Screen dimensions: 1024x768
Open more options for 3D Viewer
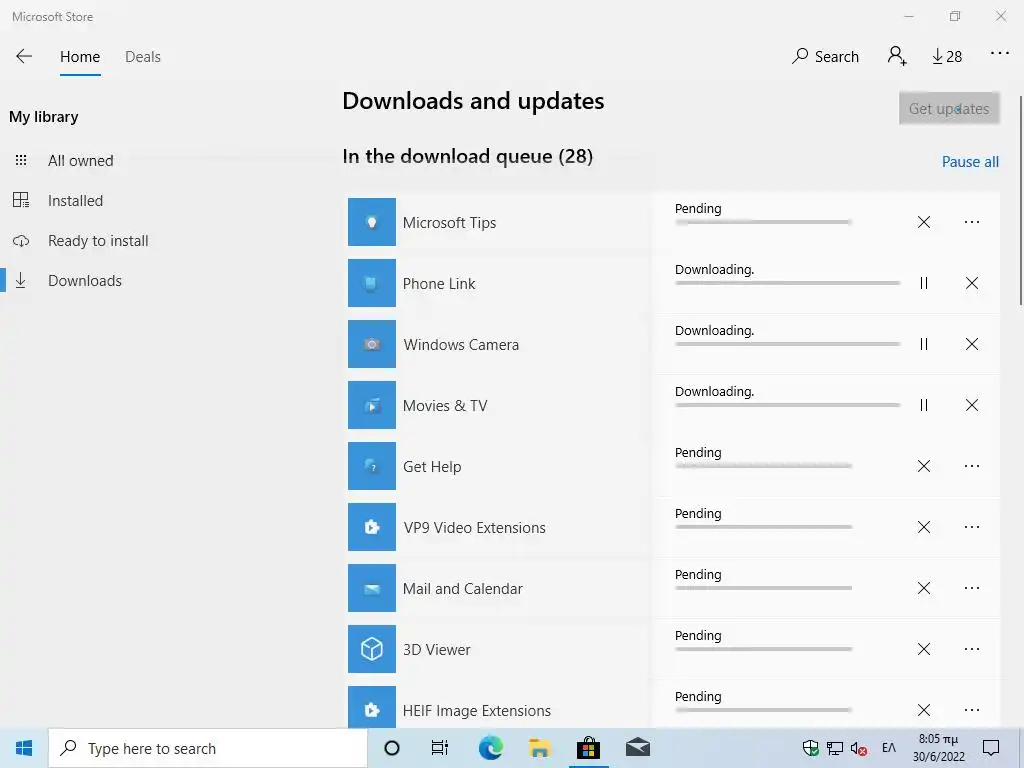point(972,648)
